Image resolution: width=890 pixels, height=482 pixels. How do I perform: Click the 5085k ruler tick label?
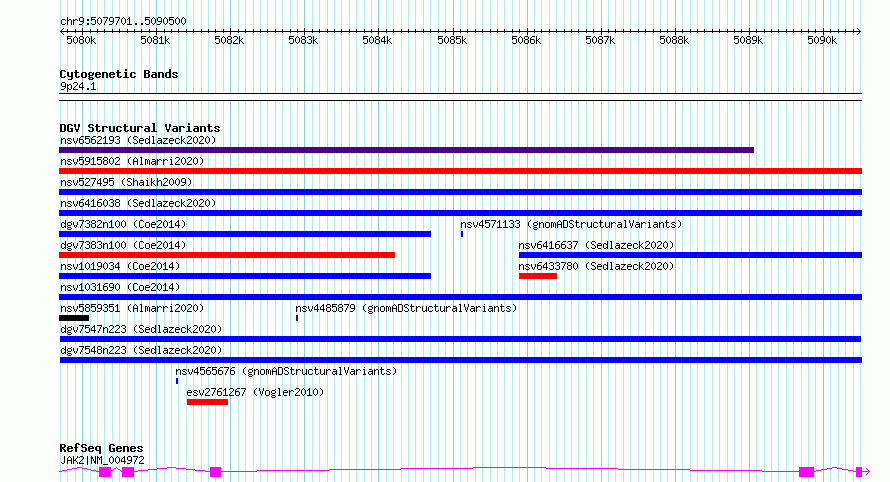pos(452,40)
